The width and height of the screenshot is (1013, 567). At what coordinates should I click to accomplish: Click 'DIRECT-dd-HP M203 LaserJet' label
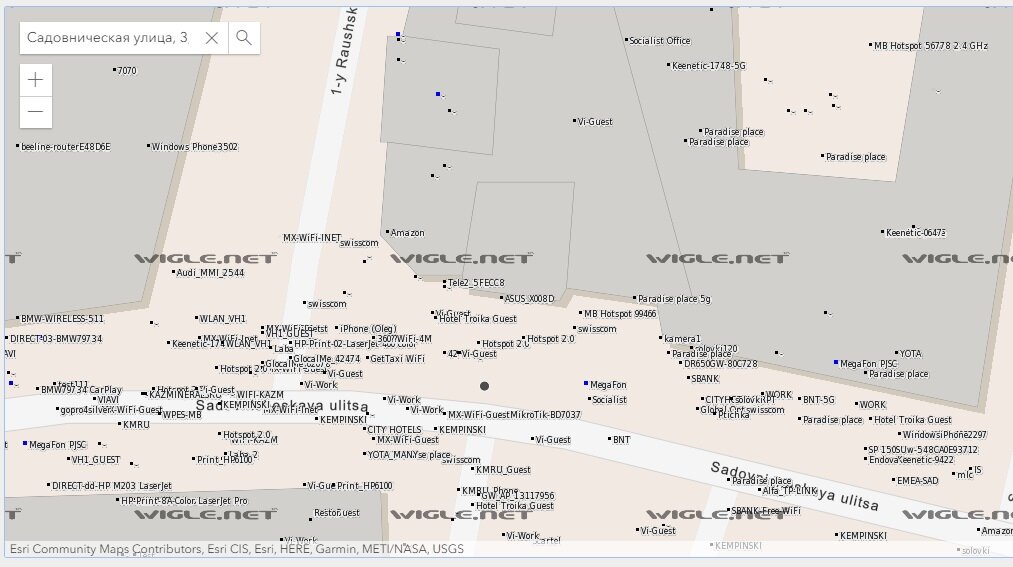(x=112, y=486)
